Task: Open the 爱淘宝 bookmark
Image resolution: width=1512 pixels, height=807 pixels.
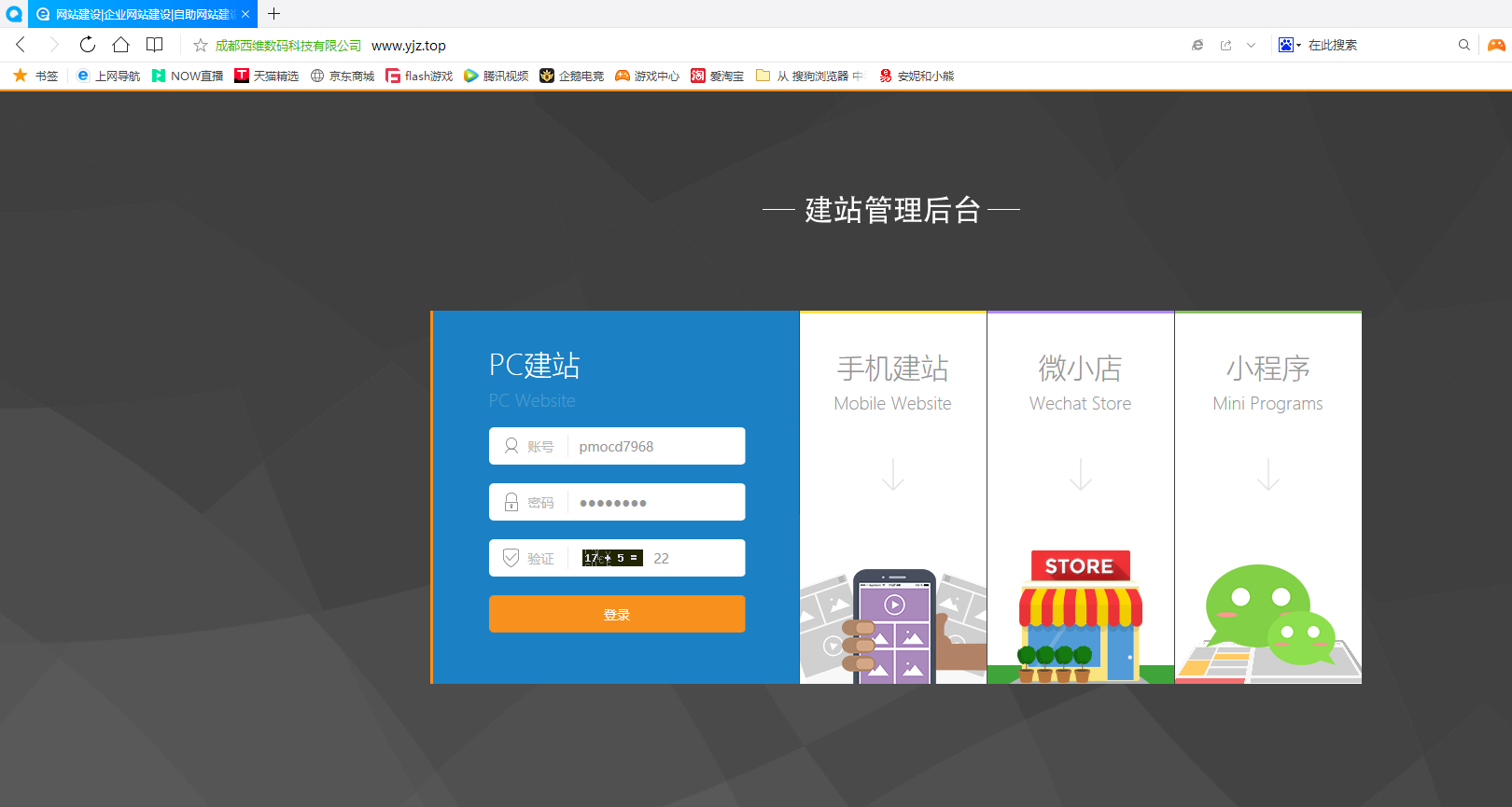Action: point(718,76)
